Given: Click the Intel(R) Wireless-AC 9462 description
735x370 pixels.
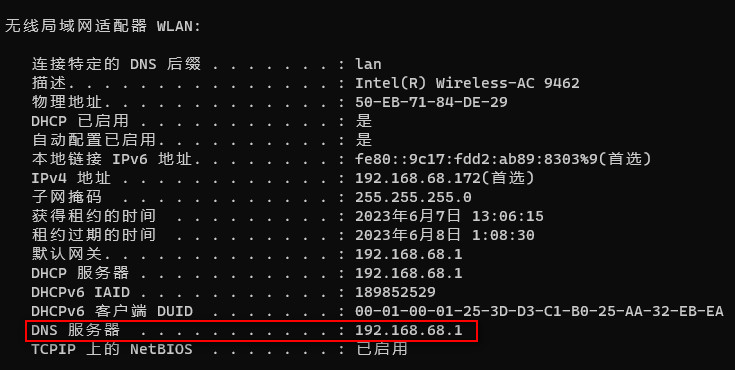Looking at the screenshot, I should (467, 83).
